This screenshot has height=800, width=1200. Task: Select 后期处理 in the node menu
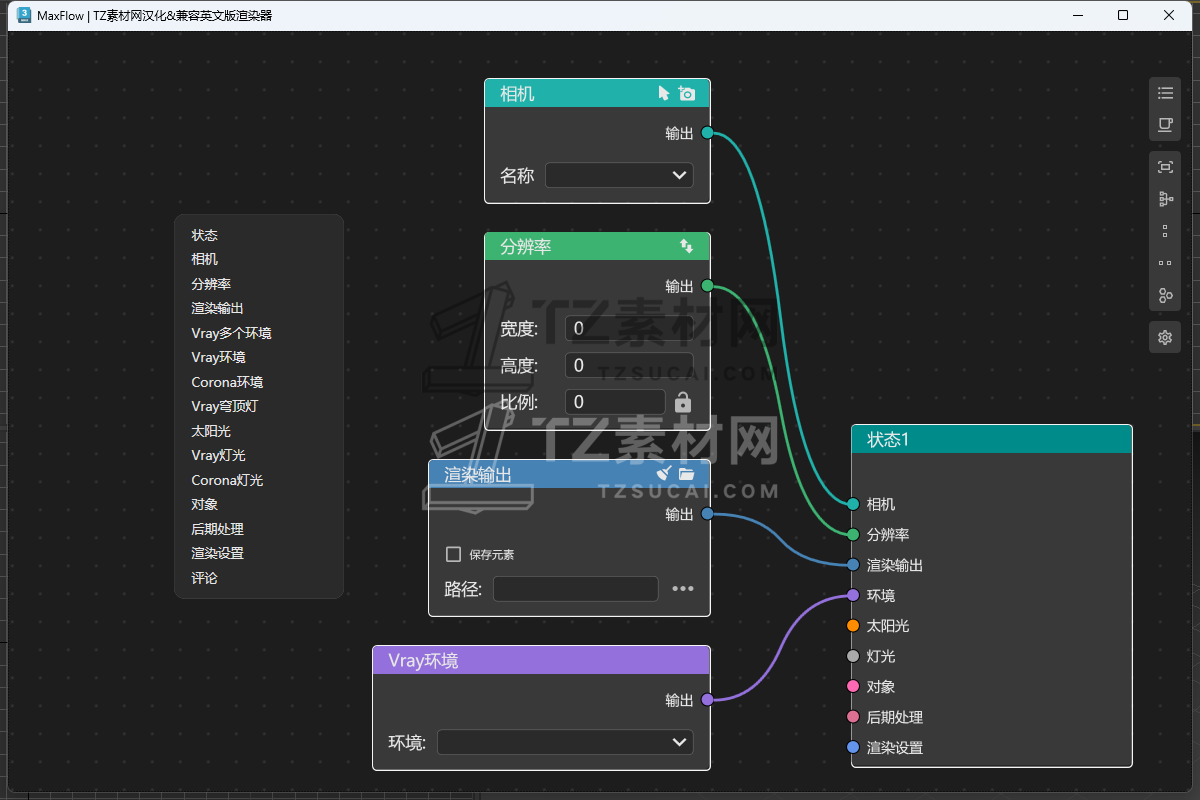217,529
